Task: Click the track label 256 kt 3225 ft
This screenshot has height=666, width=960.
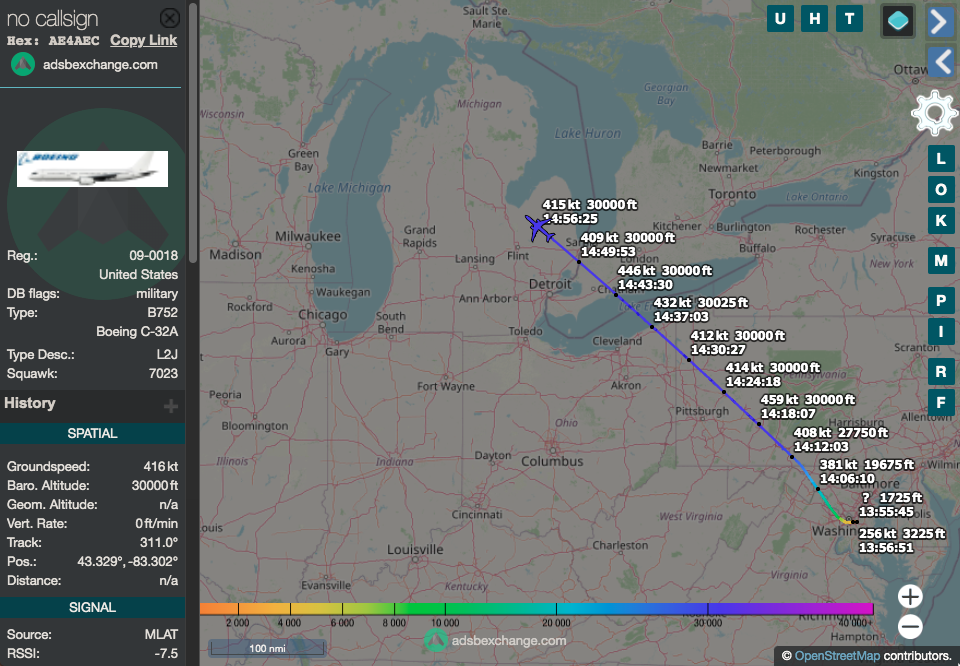Action: (x=902, y=534)
